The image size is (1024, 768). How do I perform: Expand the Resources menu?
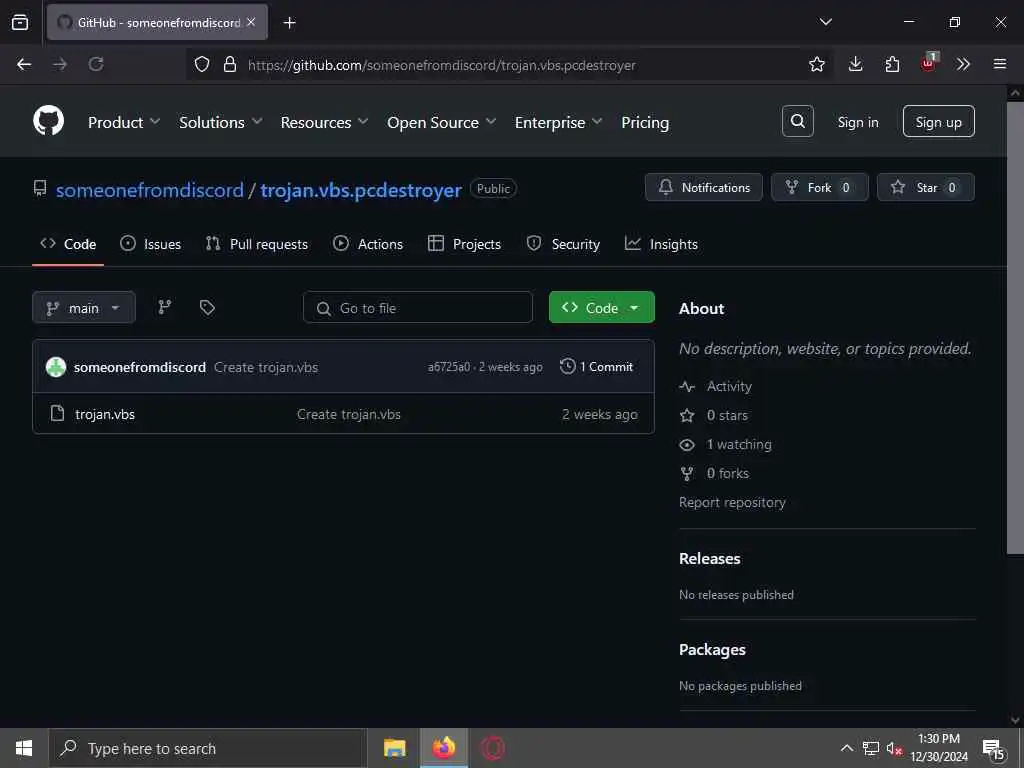coord(324,122)
